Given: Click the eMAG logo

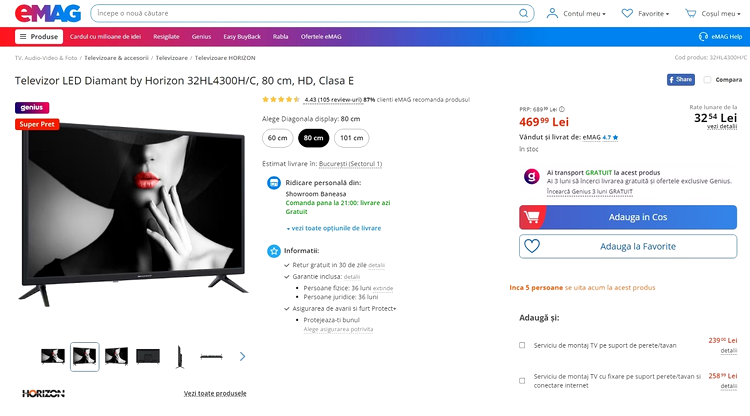Looking at the screenshot, I should click(x=48, y=13).
